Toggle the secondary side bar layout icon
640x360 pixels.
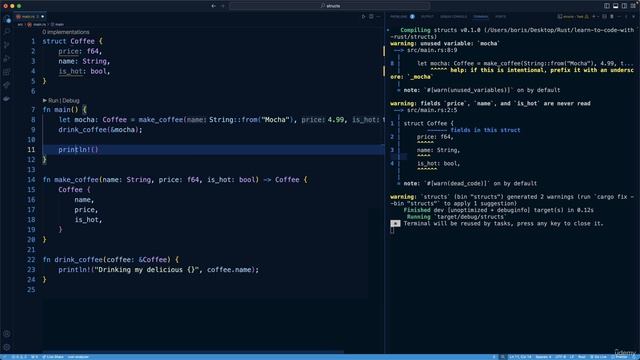point(624,6)
